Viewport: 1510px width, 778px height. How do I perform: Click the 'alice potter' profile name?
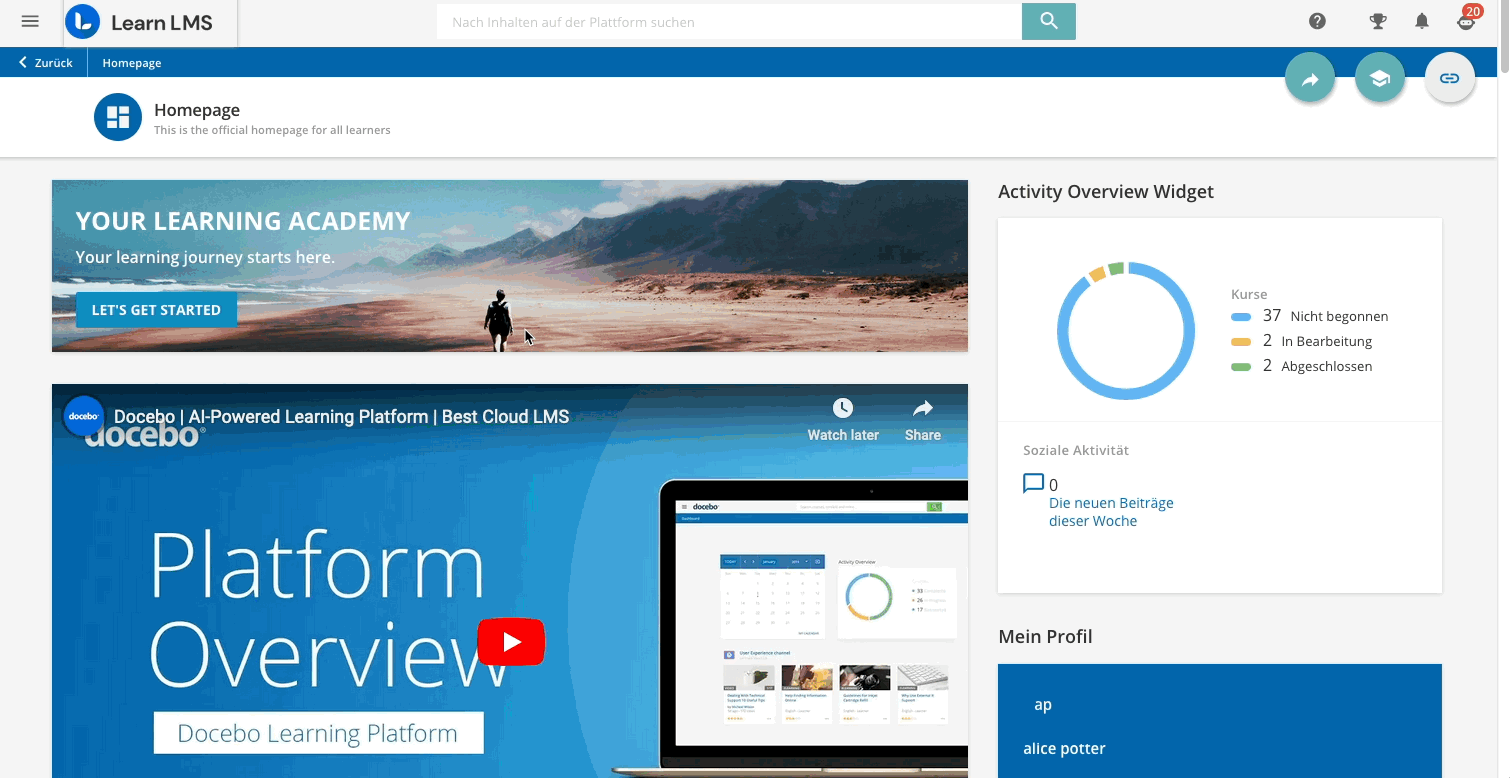click(x=1064, y=748)
